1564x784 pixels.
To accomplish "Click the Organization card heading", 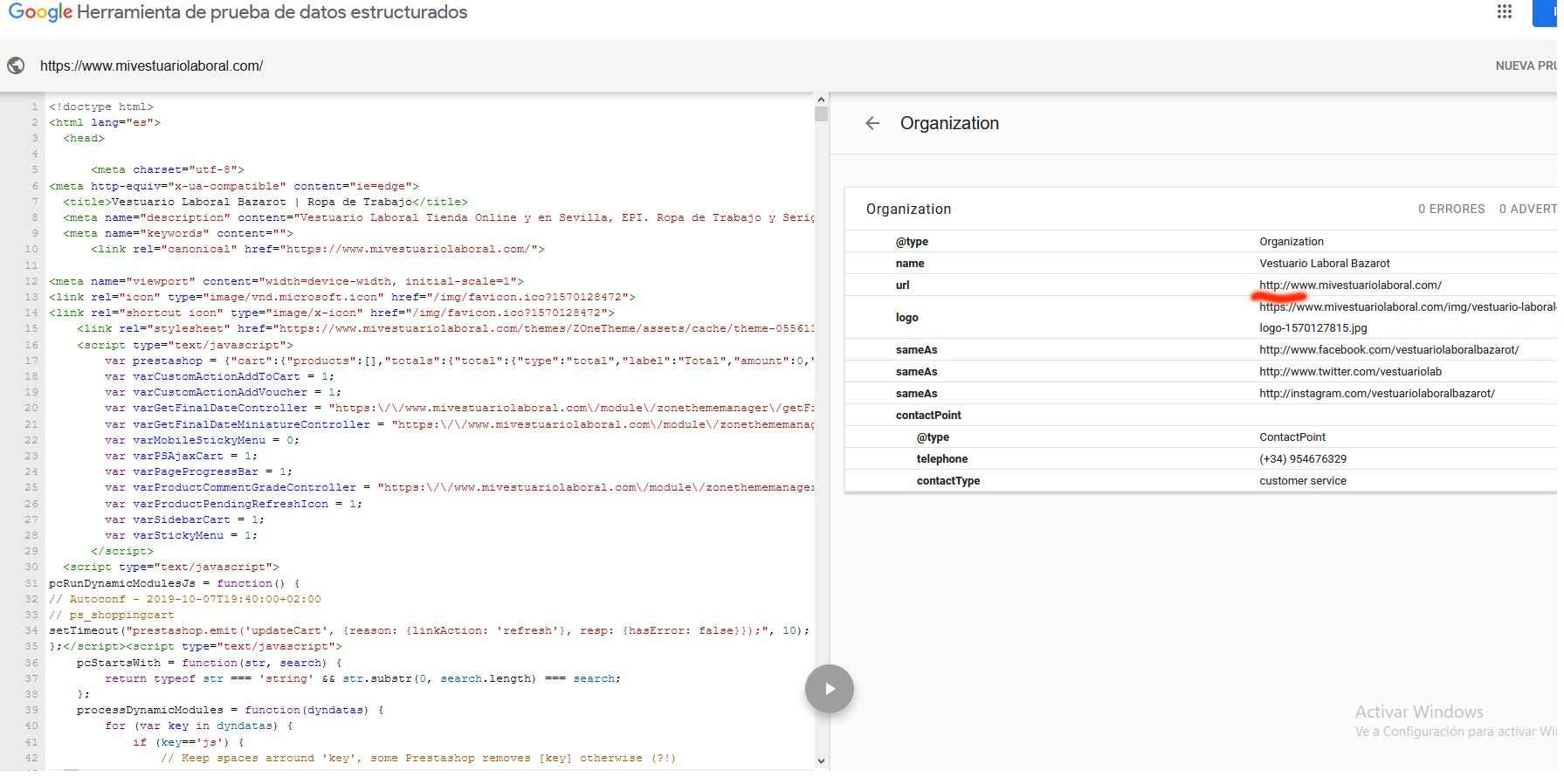I will coord(908,209).
